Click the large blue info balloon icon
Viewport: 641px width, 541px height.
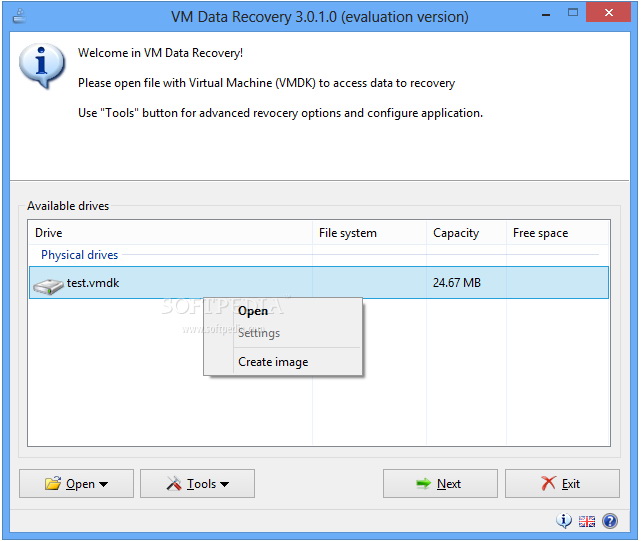tap(42, 65)
